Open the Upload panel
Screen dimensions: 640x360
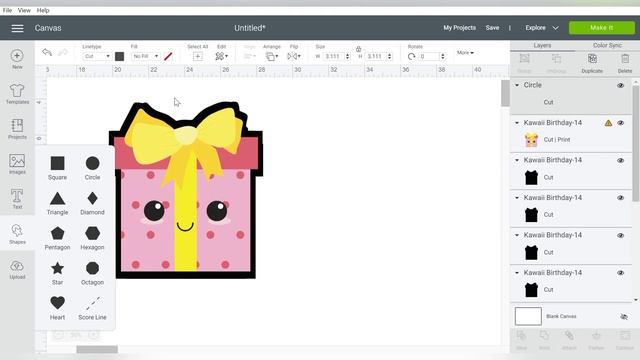click(x=17, y=269)
